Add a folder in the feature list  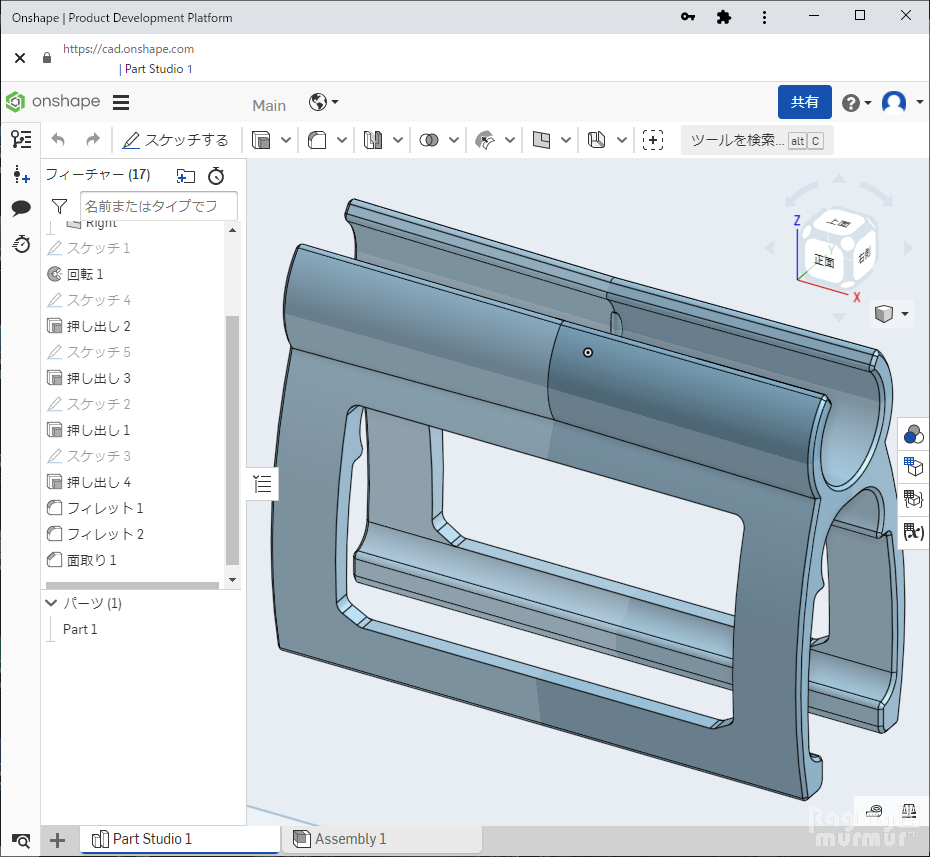point(186,176)
